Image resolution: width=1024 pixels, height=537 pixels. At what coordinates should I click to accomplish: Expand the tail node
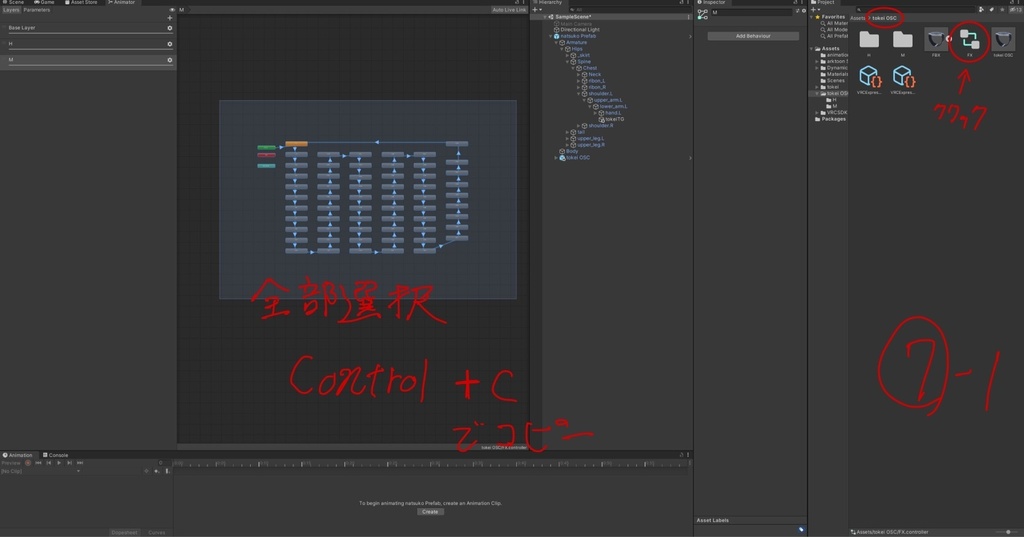click(x=568, y=132)
